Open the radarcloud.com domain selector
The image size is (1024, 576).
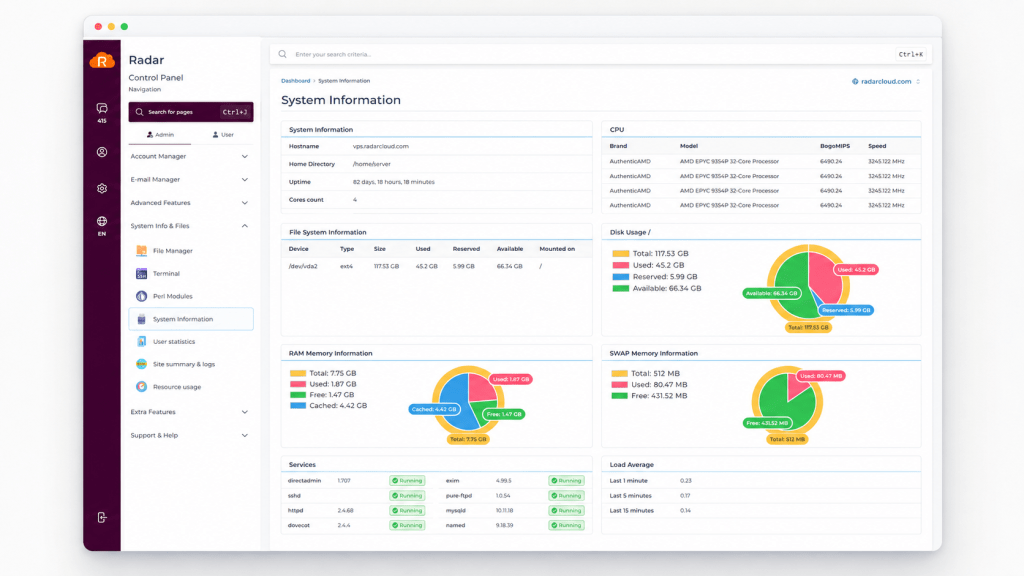coord(886,82)
